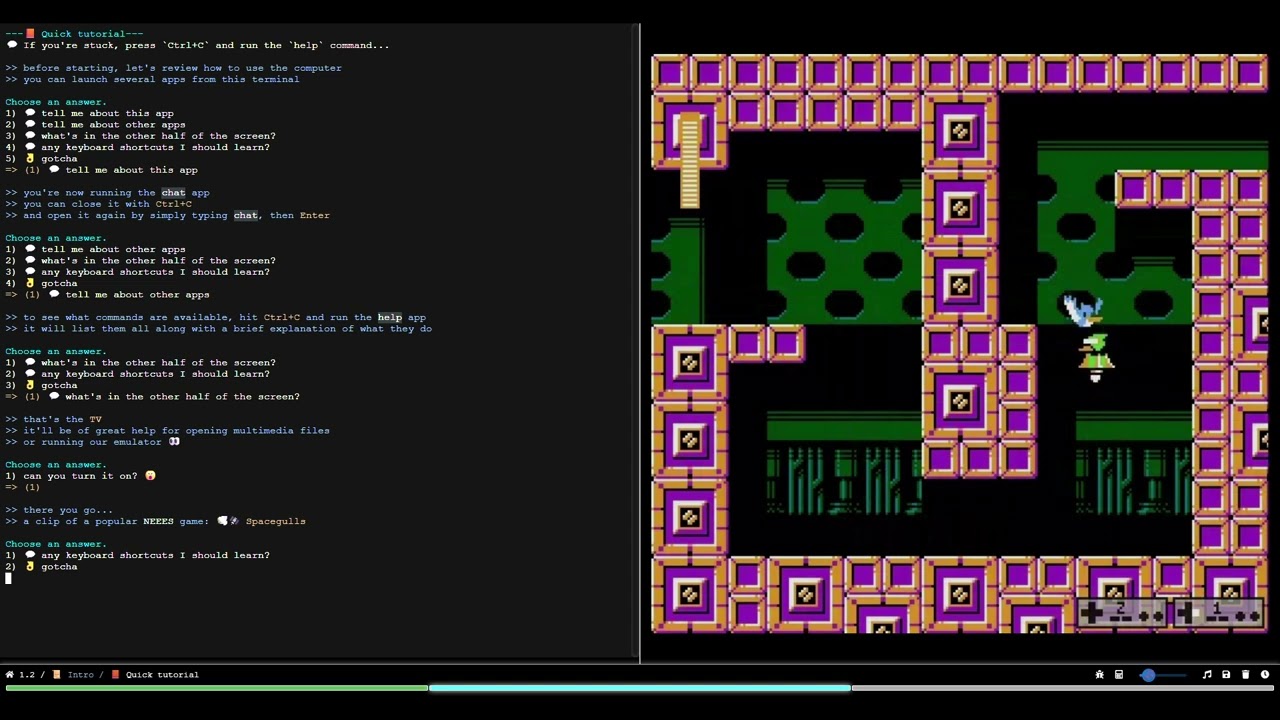Click the trash can icon

[x=1245, y=675]
